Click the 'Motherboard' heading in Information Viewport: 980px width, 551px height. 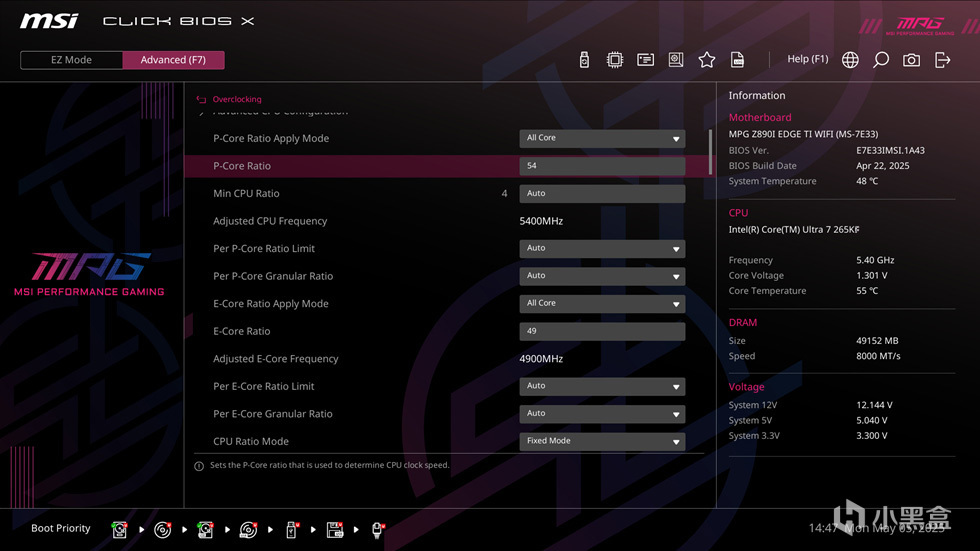pos(760,117)
